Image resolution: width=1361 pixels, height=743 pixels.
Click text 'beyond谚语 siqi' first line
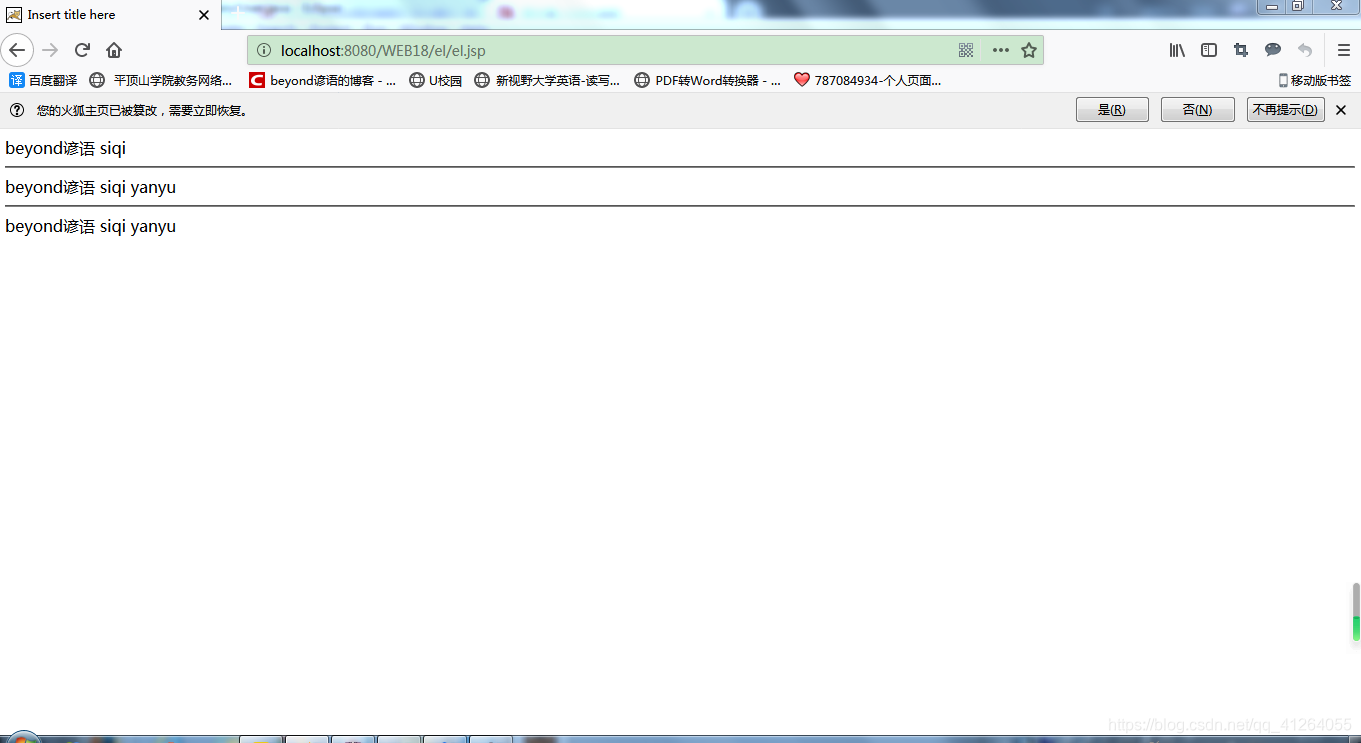[x=66, y=148]
